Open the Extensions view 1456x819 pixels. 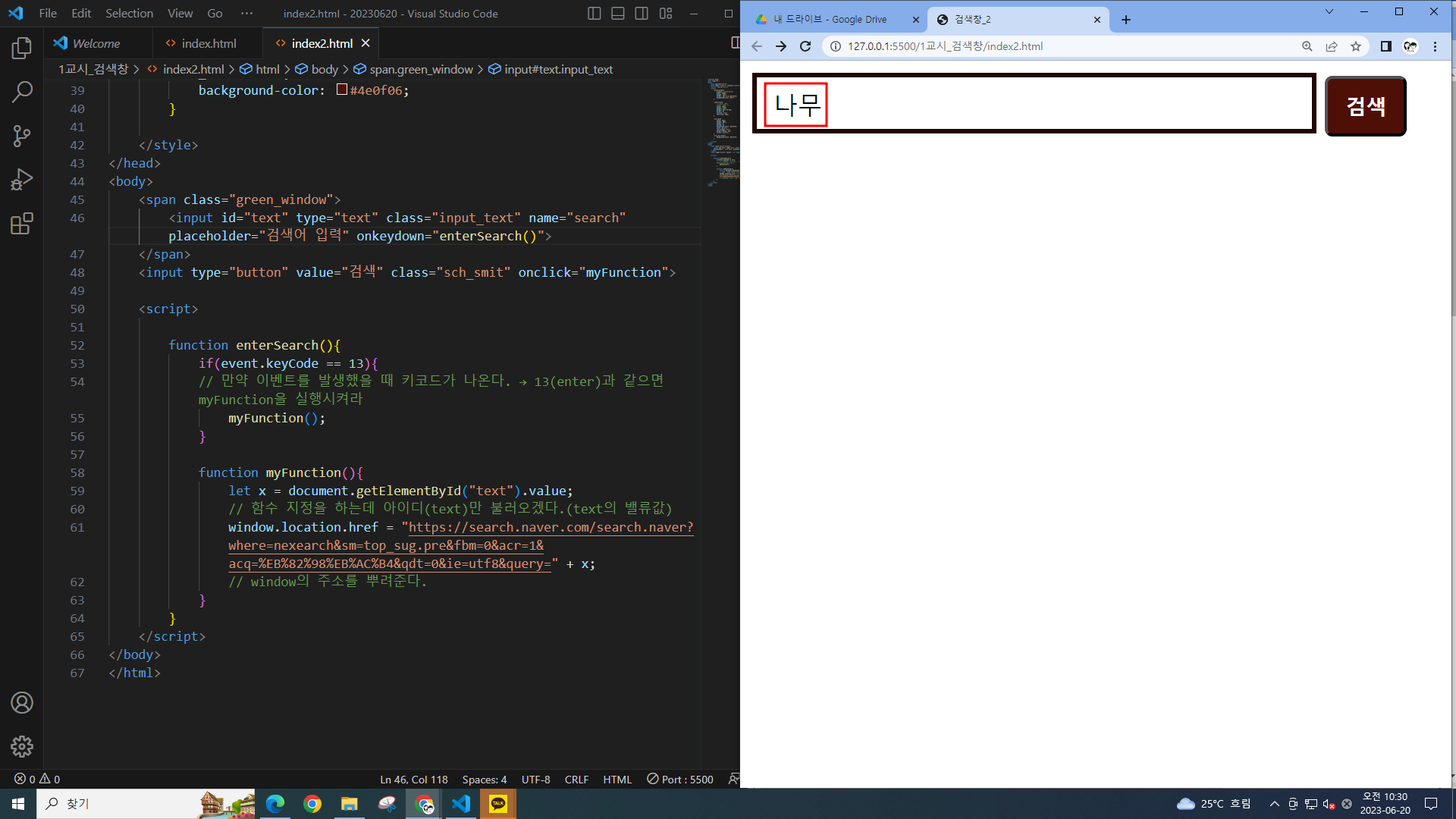22,224
